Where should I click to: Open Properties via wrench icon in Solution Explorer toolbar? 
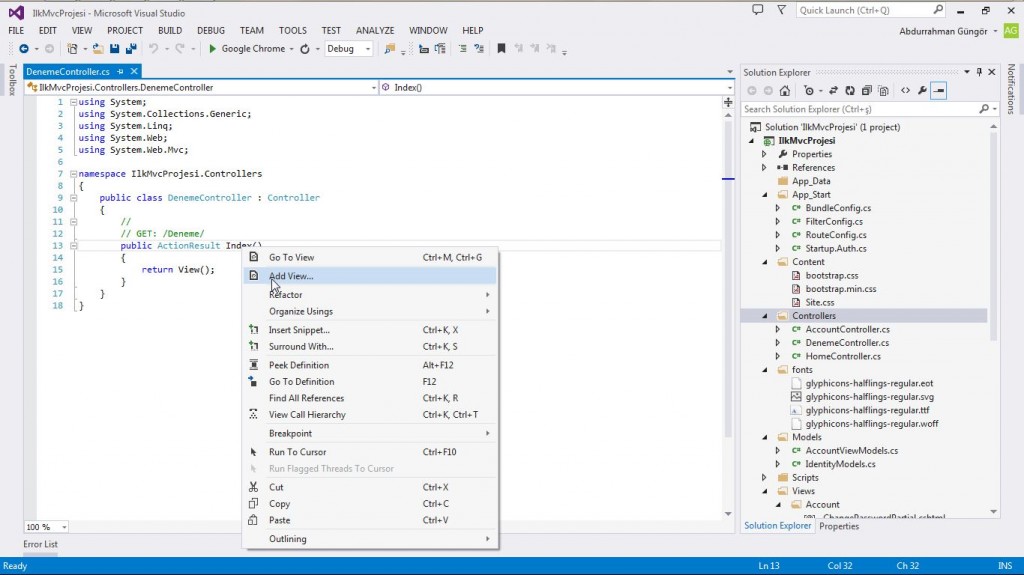[x=922, y=90]
